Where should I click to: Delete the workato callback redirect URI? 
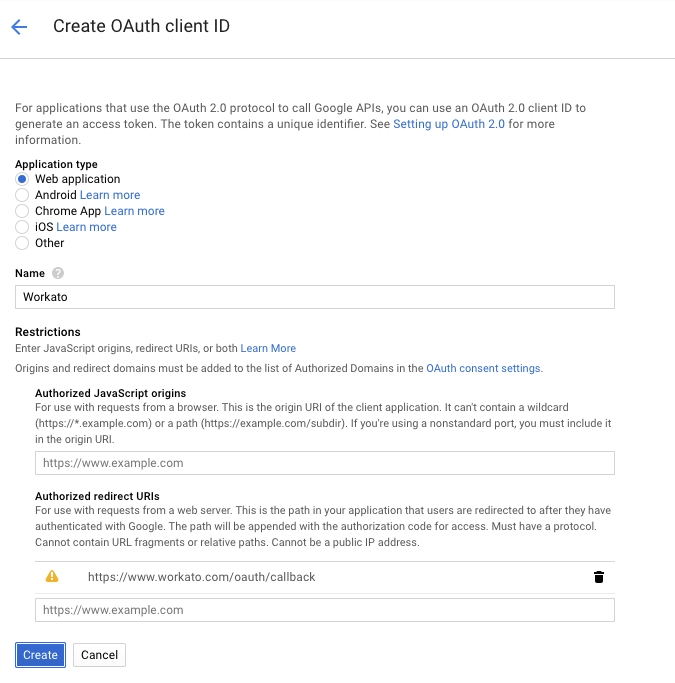tap(599, 577)
